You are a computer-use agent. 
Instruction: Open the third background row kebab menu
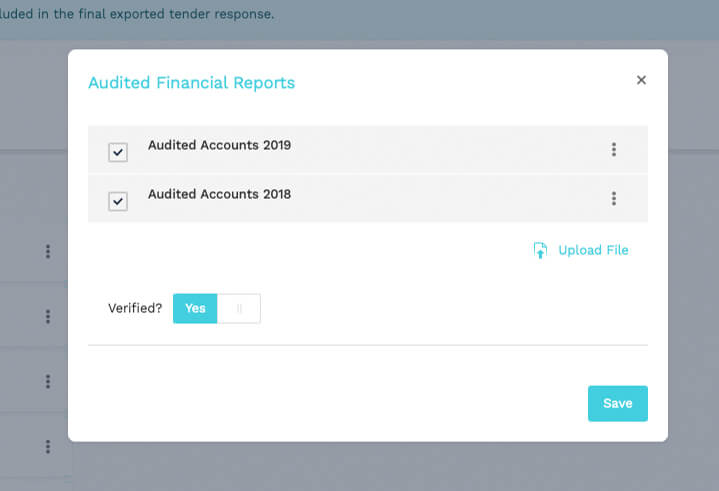[x=48, y=381]
